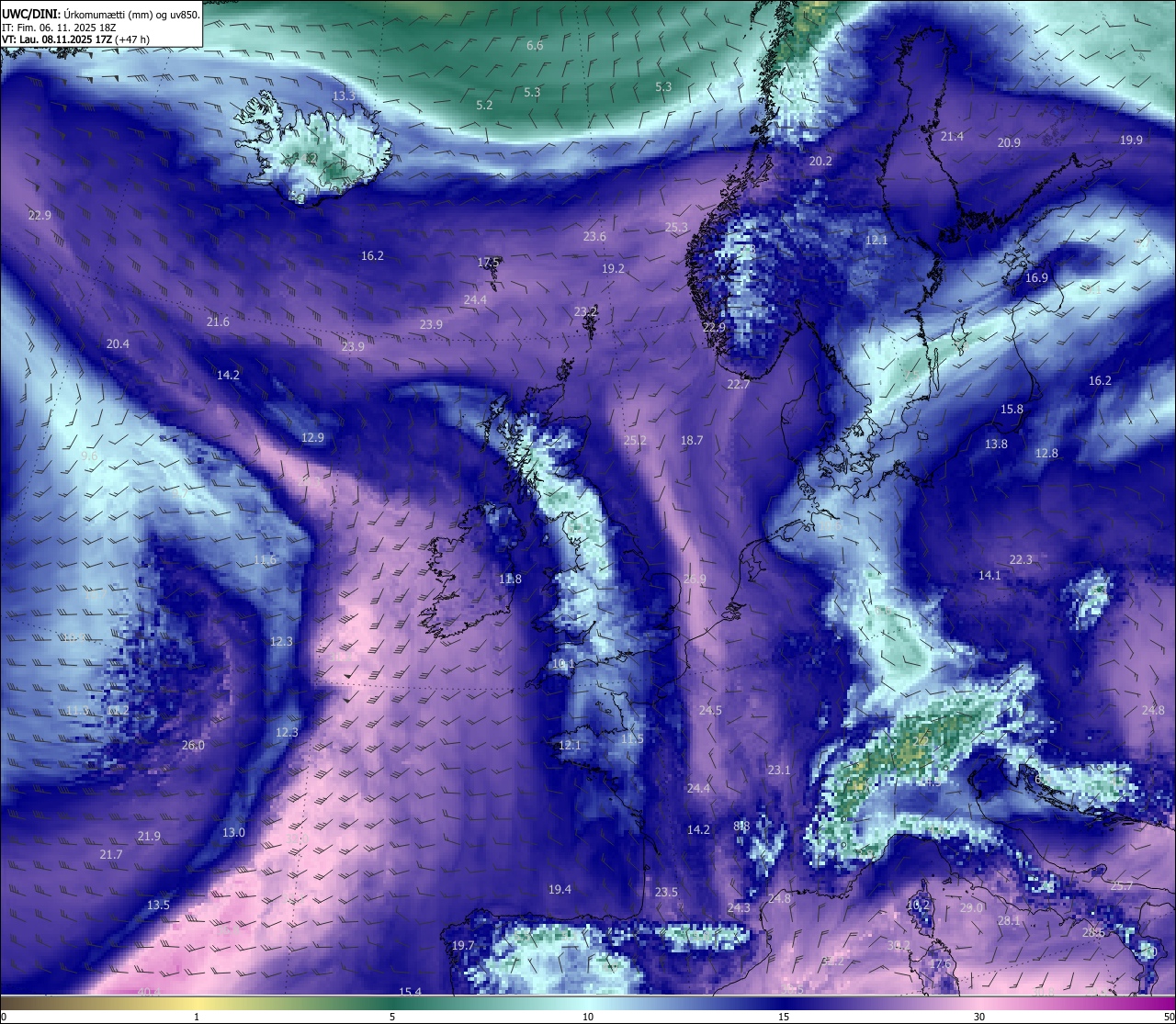Image resolution: width=1176 pixels, height=1024 pixels.
Task: Click the 22.7 value south of Norway
Action: [738, 384]
